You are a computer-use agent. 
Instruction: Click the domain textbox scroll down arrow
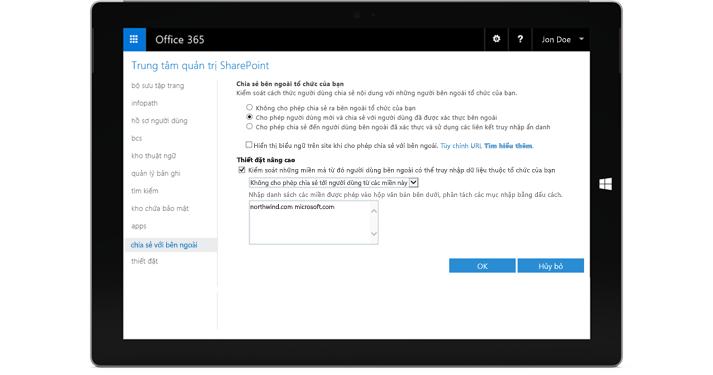point(374,234)
